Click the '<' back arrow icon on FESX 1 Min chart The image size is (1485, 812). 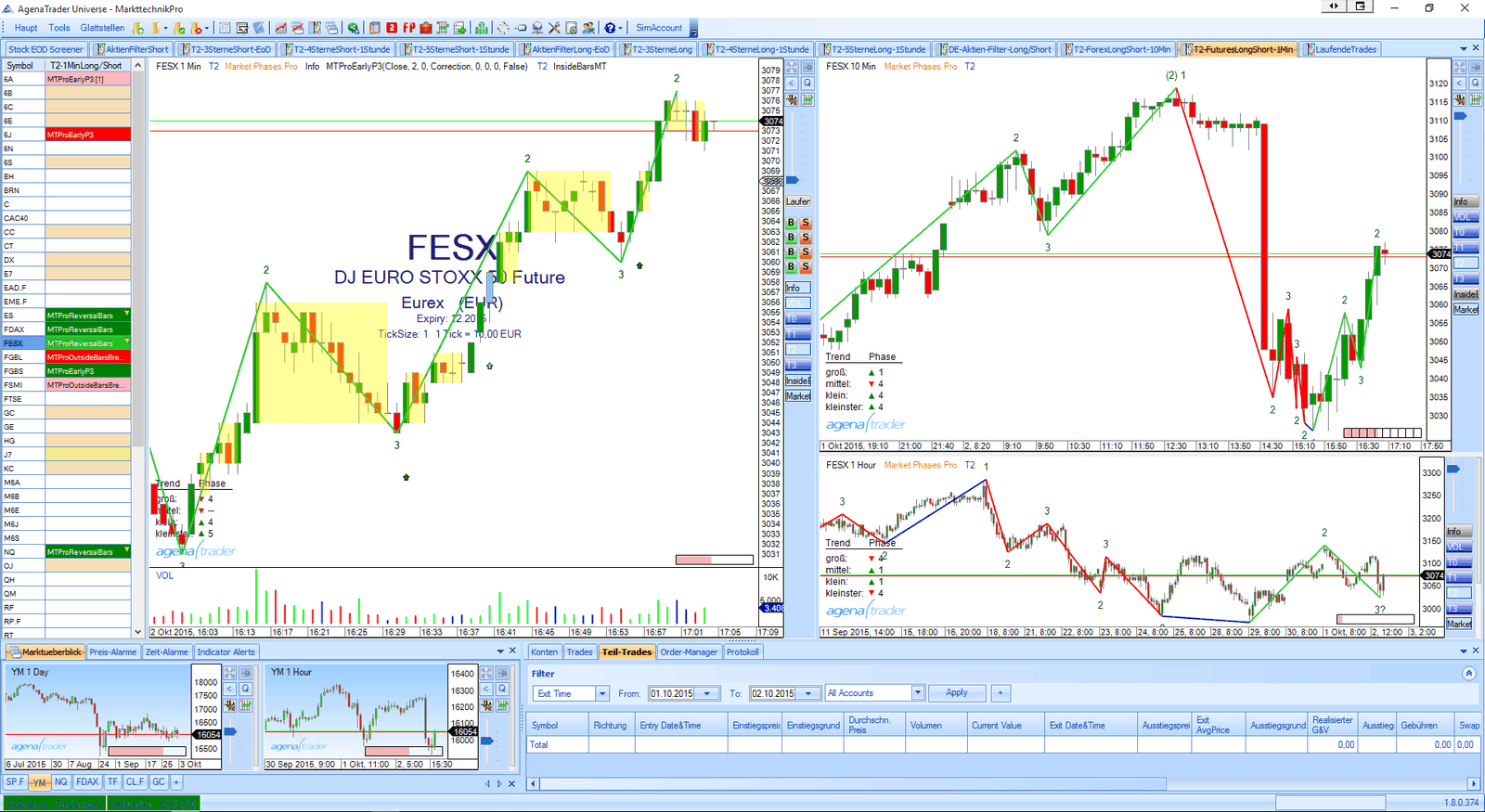[792, 83]
